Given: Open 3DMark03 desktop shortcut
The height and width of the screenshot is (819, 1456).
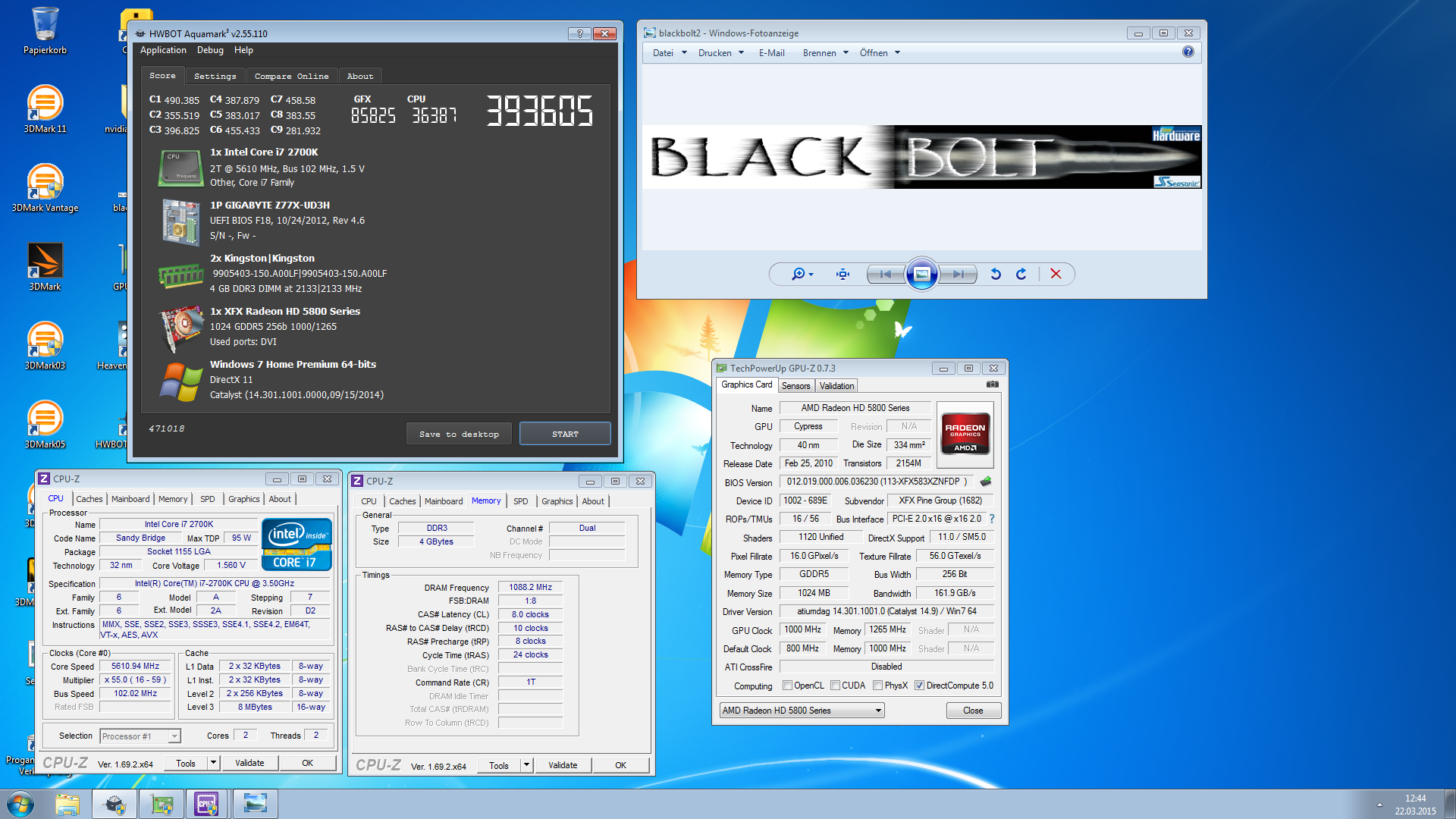Looking at the screenshot, I should point(45,346).
